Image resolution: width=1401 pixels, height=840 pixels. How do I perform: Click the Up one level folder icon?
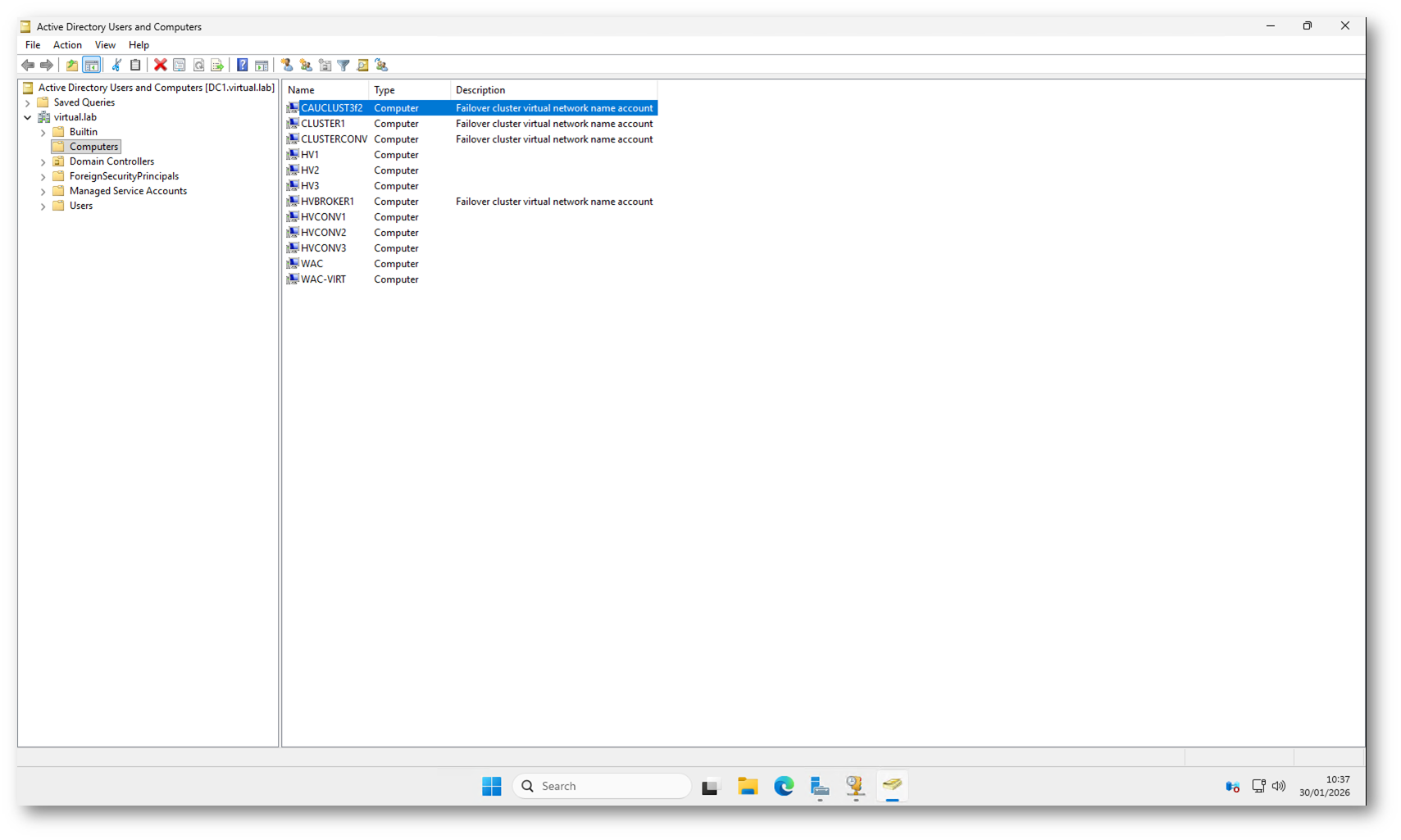point(72,65)
